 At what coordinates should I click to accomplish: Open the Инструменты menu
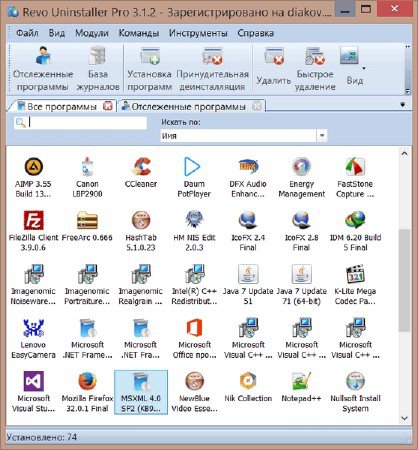pos(198,33)
